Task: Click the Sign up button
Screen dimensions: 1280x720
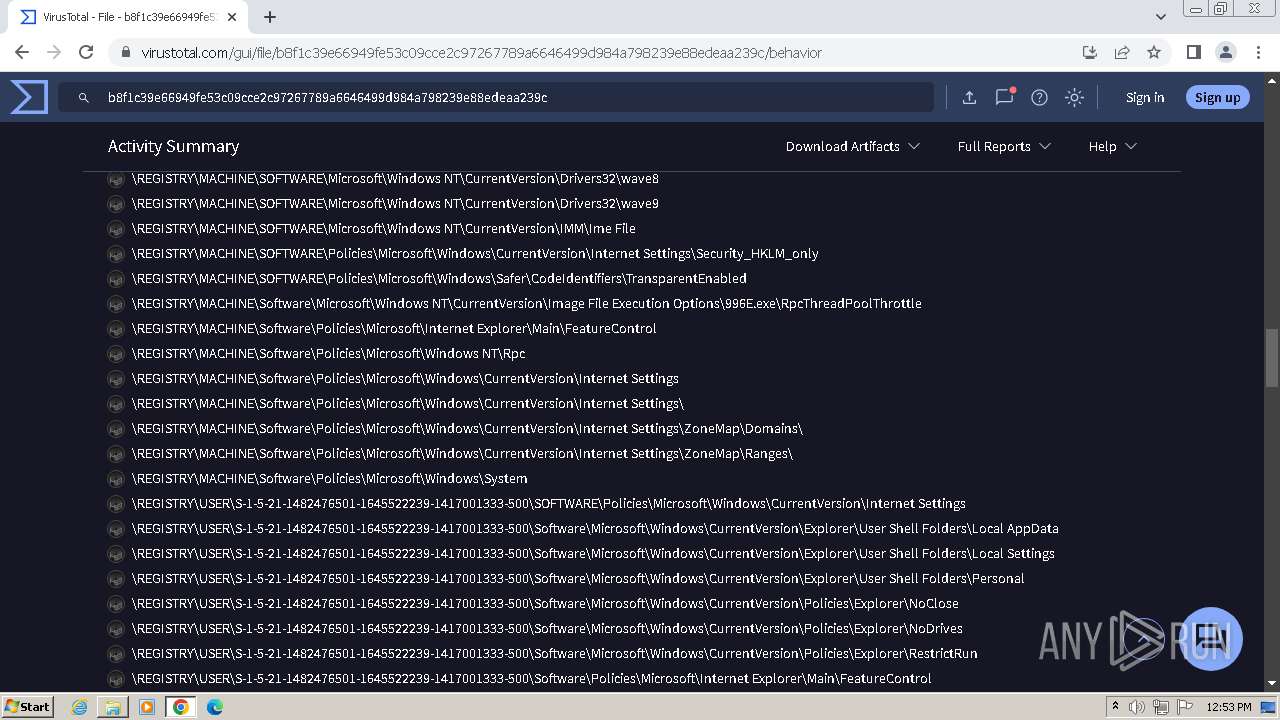Action: coord(1217,97)
